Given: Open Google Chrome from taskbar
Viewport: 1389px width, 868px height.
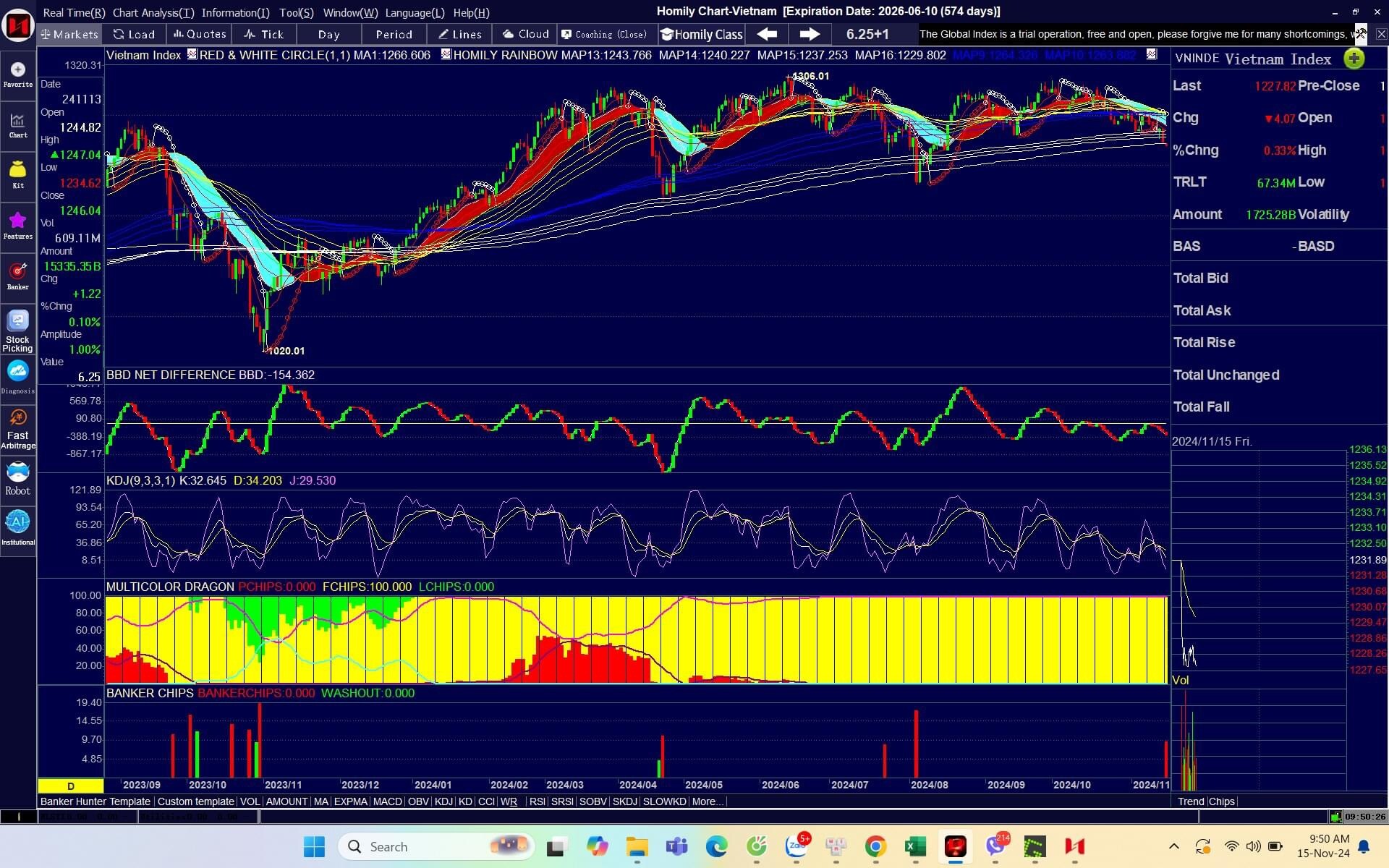Looking at the screenshot, I should [875, 846].
